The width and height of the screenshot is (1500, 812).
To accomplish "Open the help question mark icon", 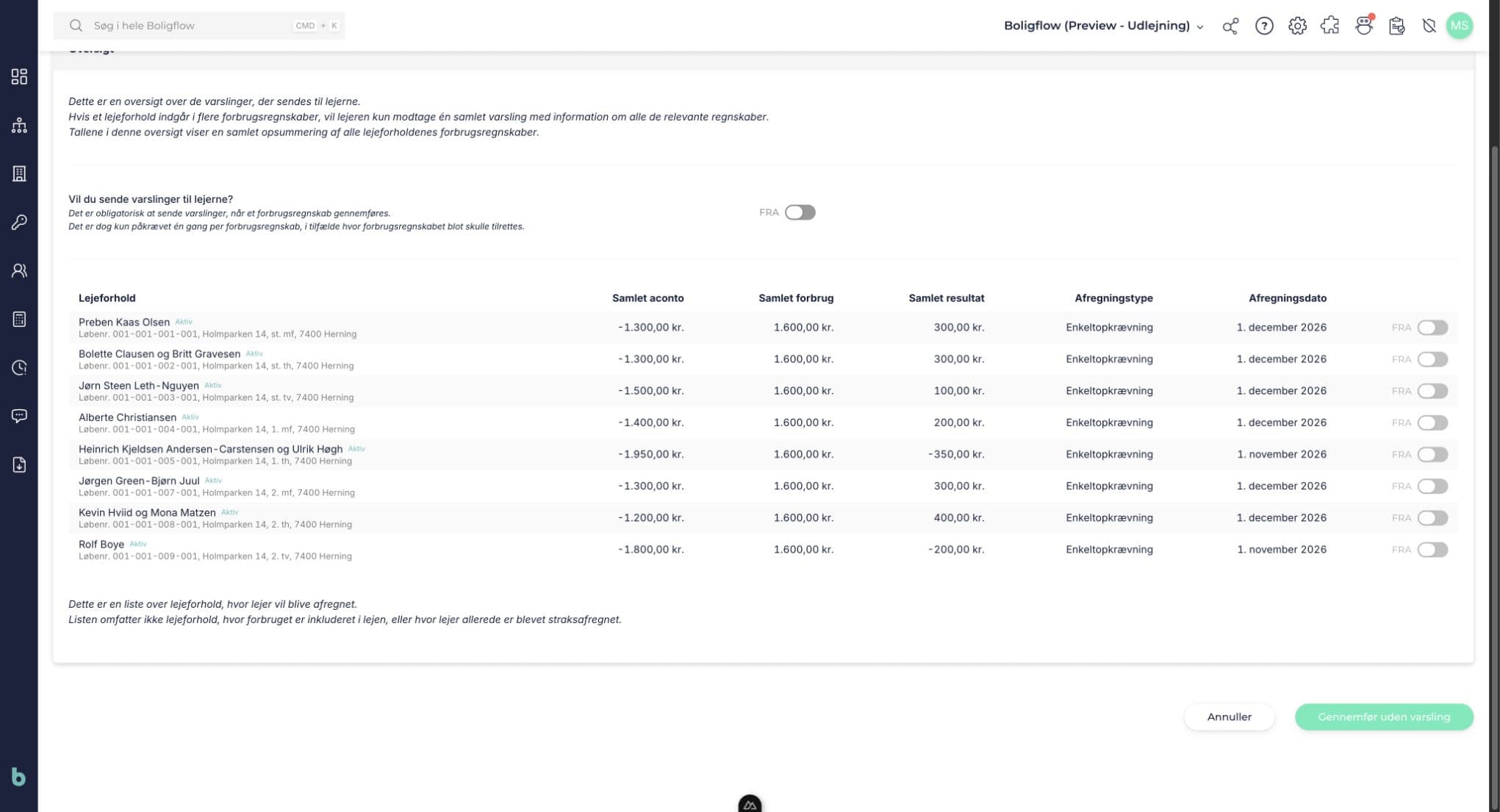I will coord(1264,26).
